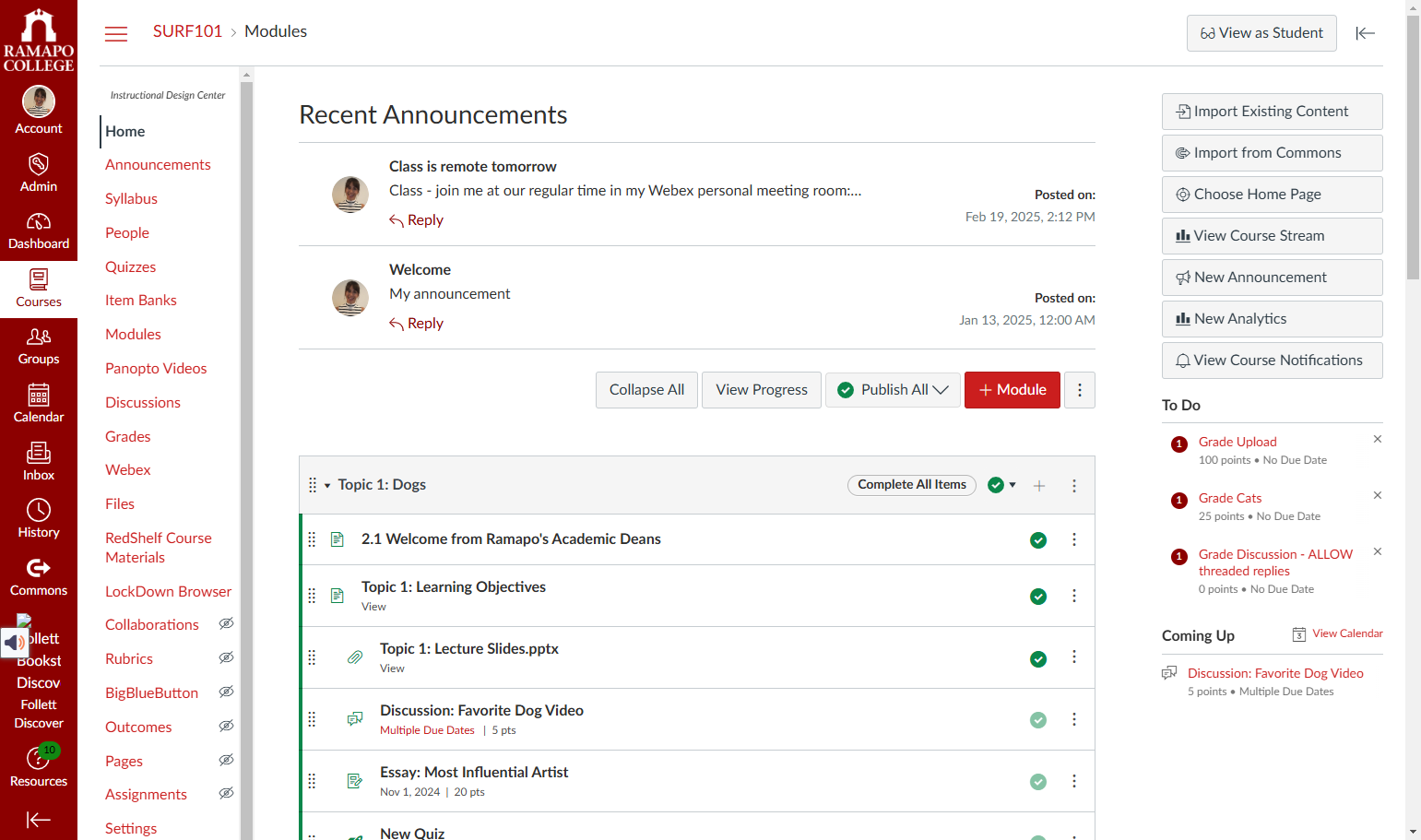Open the Account profile in global navigation
Screen dimensions: 1421x840
pyautogui.click(x=39, y=111)
